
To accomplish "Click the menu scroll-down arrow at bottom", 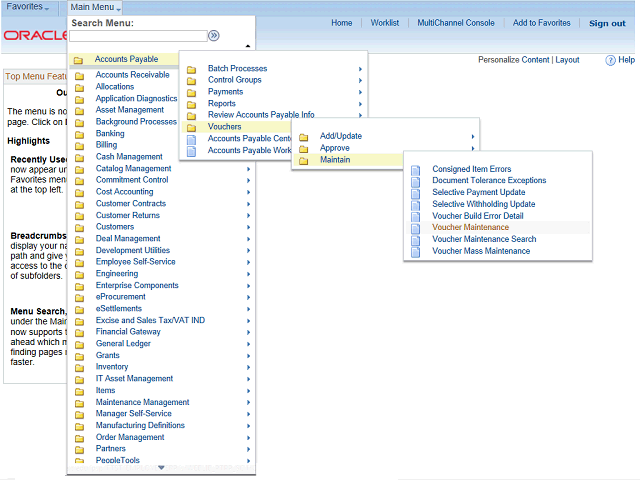I will coord(161,468).
